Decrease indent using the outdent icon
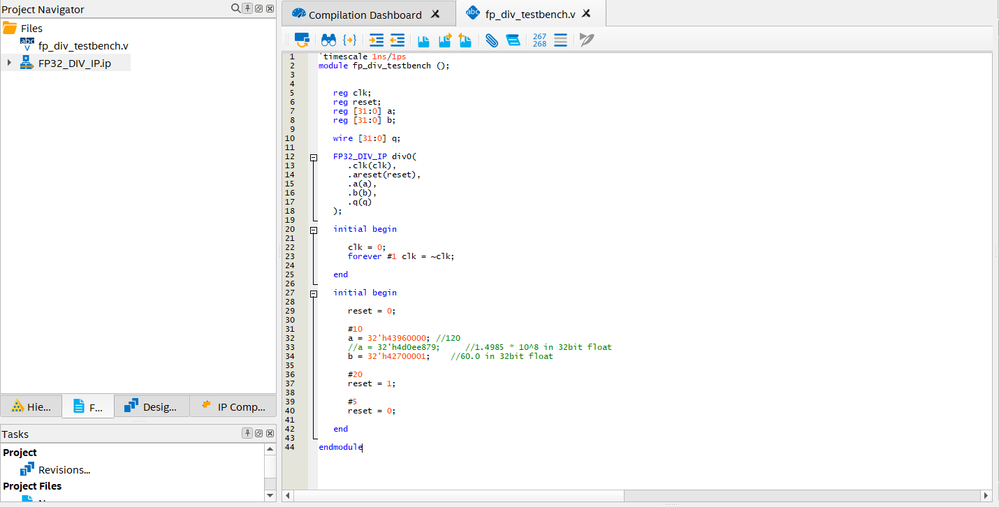 pyautogui.click(x=397, y=40)
